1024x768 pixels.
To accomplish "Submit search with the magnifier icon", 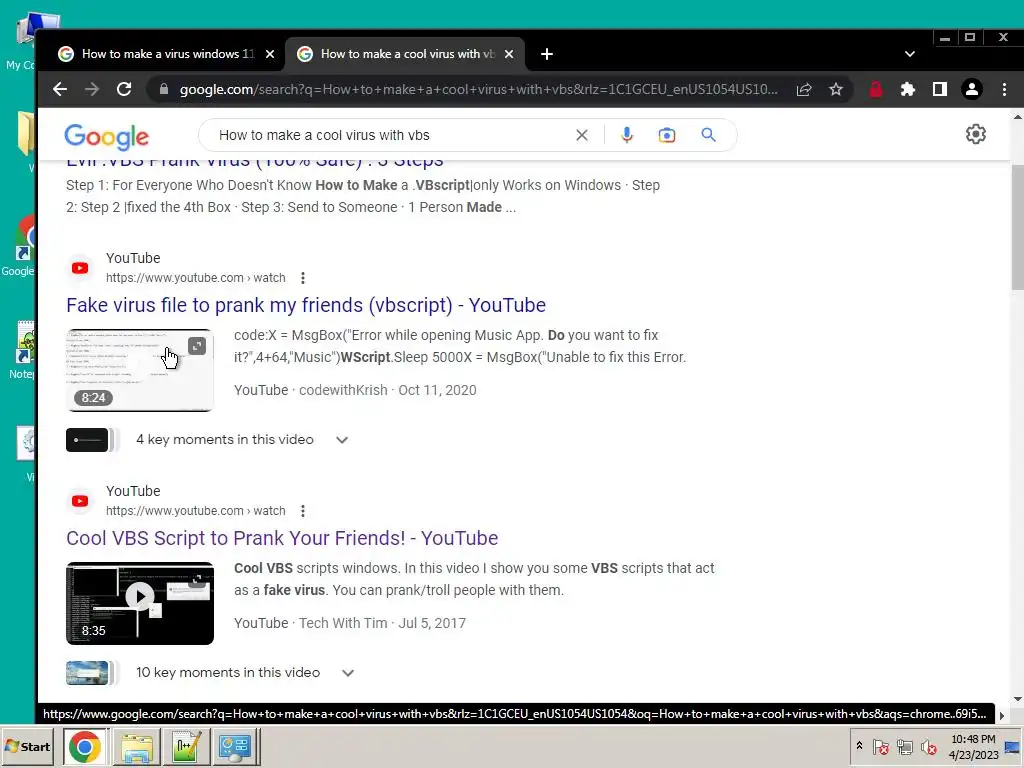I will pyautogui.click(x=709, y=135).
